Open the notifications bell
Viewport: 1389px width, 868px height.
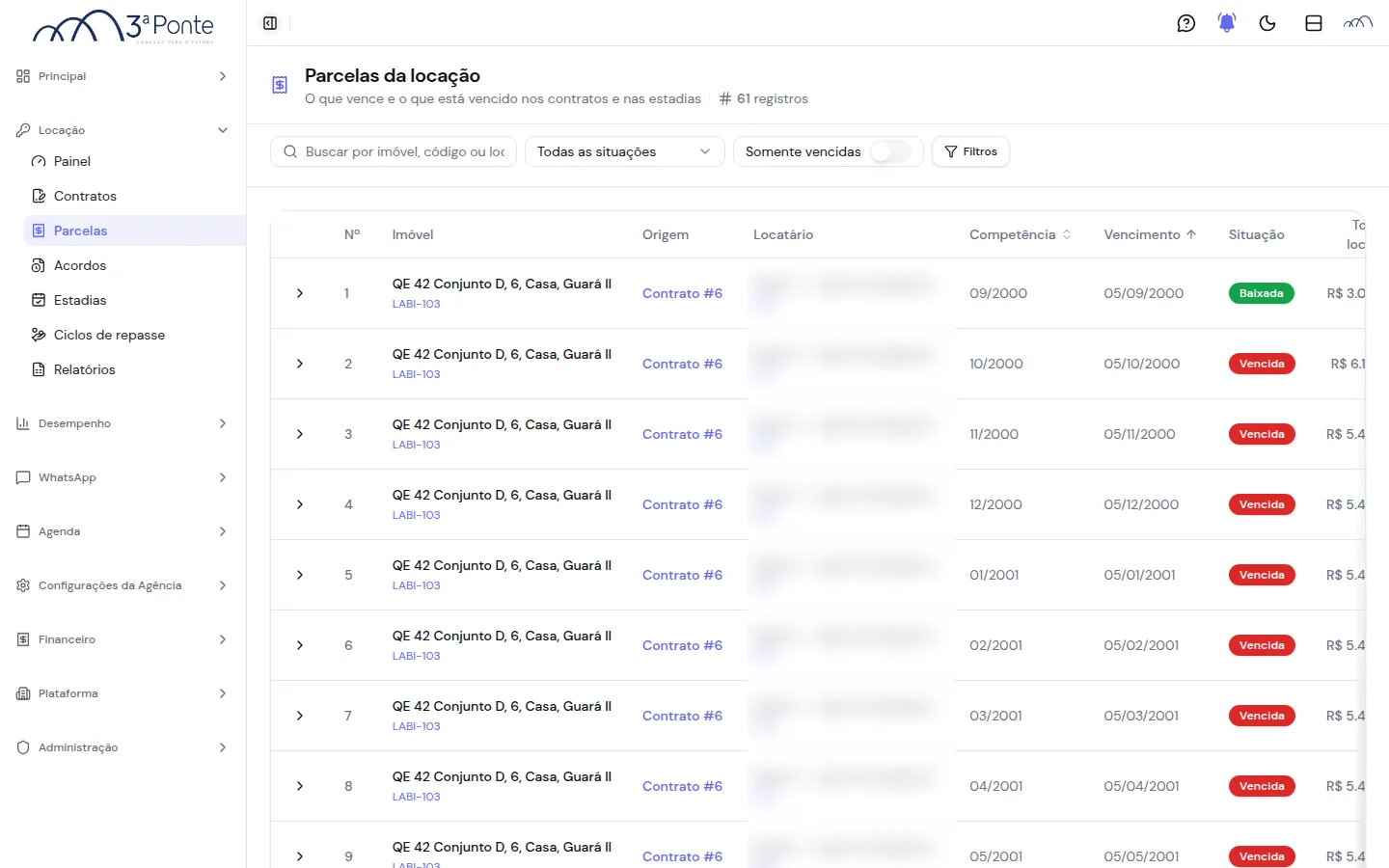tap(1227, 23)
